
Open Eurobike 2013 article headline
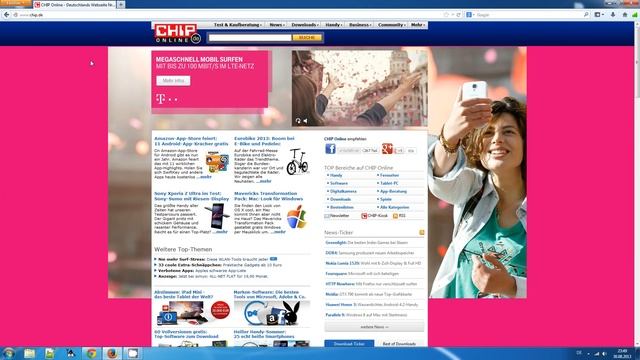[264, 141]
